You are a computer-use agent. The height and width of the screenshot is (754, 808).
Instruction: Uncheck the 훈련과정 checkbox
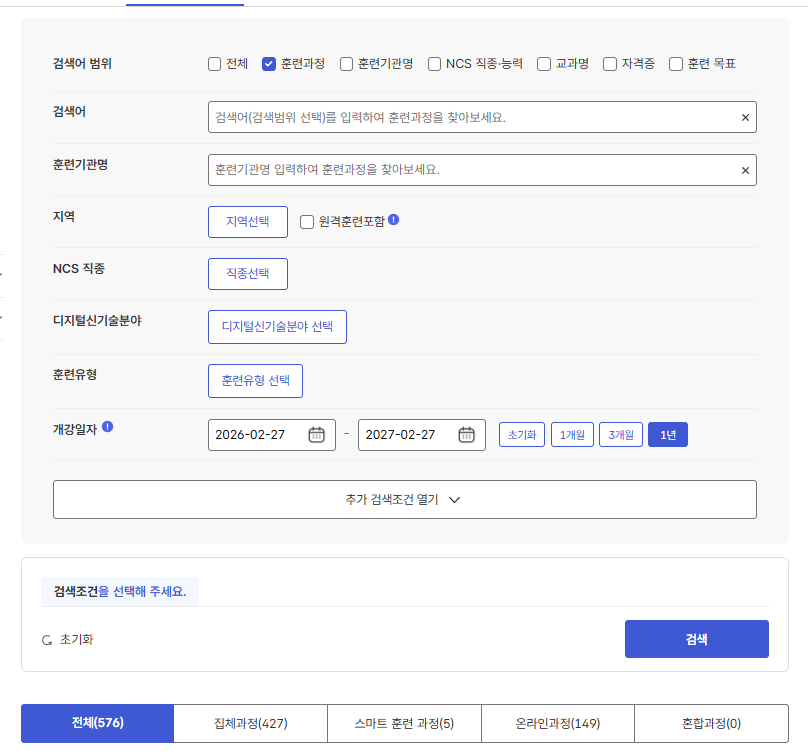pos(269,64)
